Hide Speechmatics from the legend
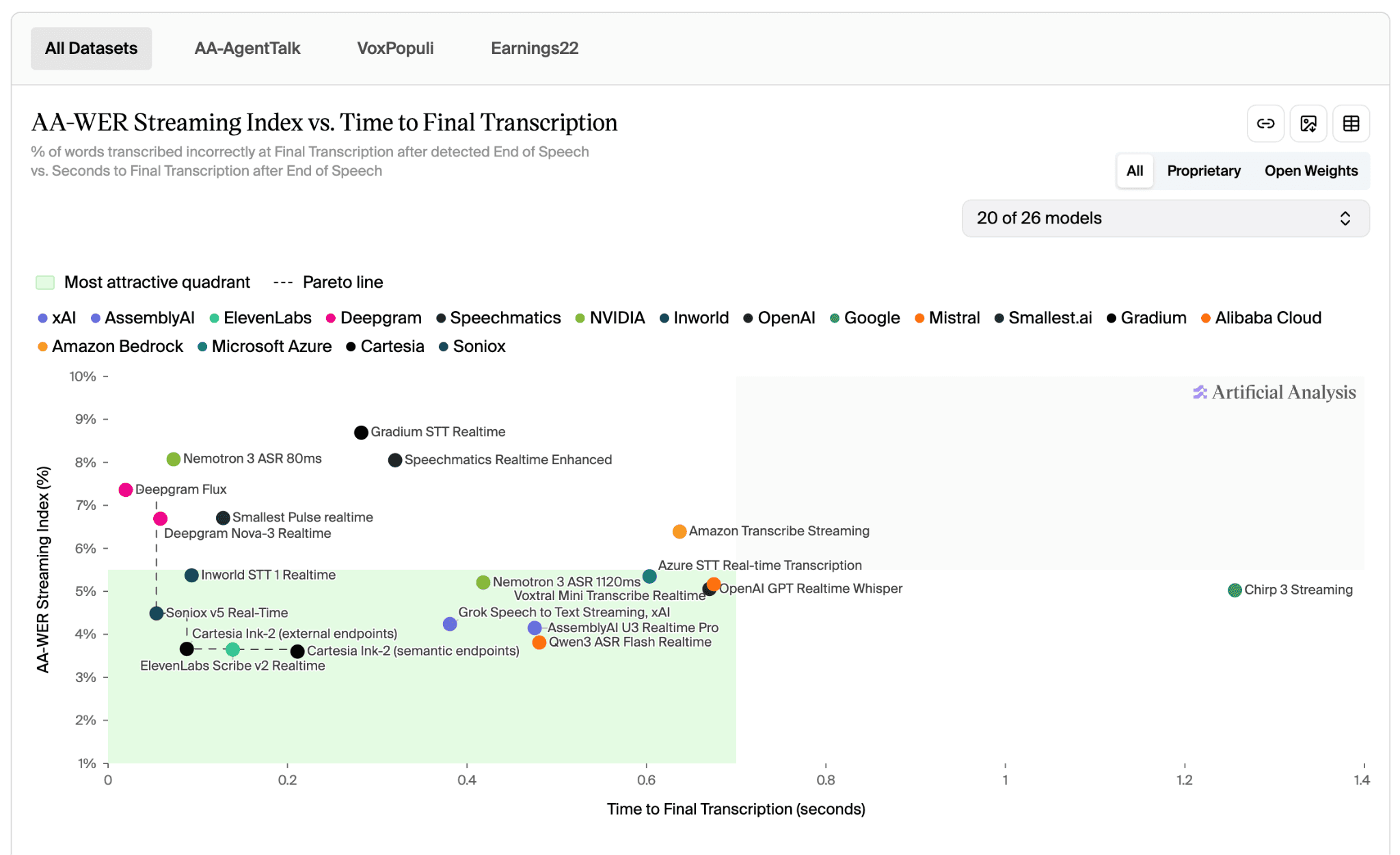 tap(498, 318)
